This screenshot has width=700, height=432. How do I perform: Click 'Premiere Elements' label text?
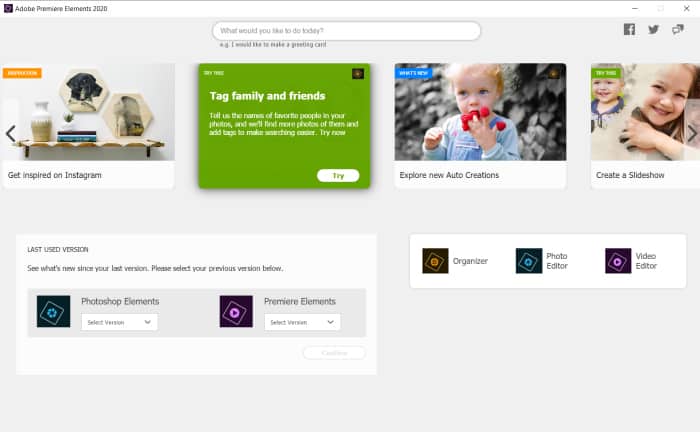(300, 301)
